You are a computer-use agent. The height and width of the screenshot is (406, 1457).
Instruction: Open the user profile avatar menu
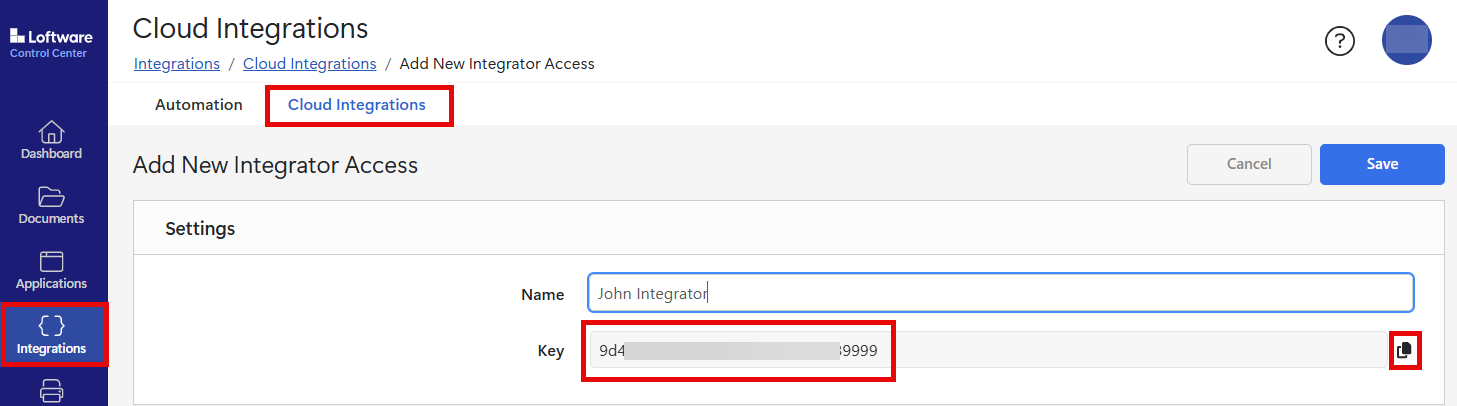(x=1406, y=41)
